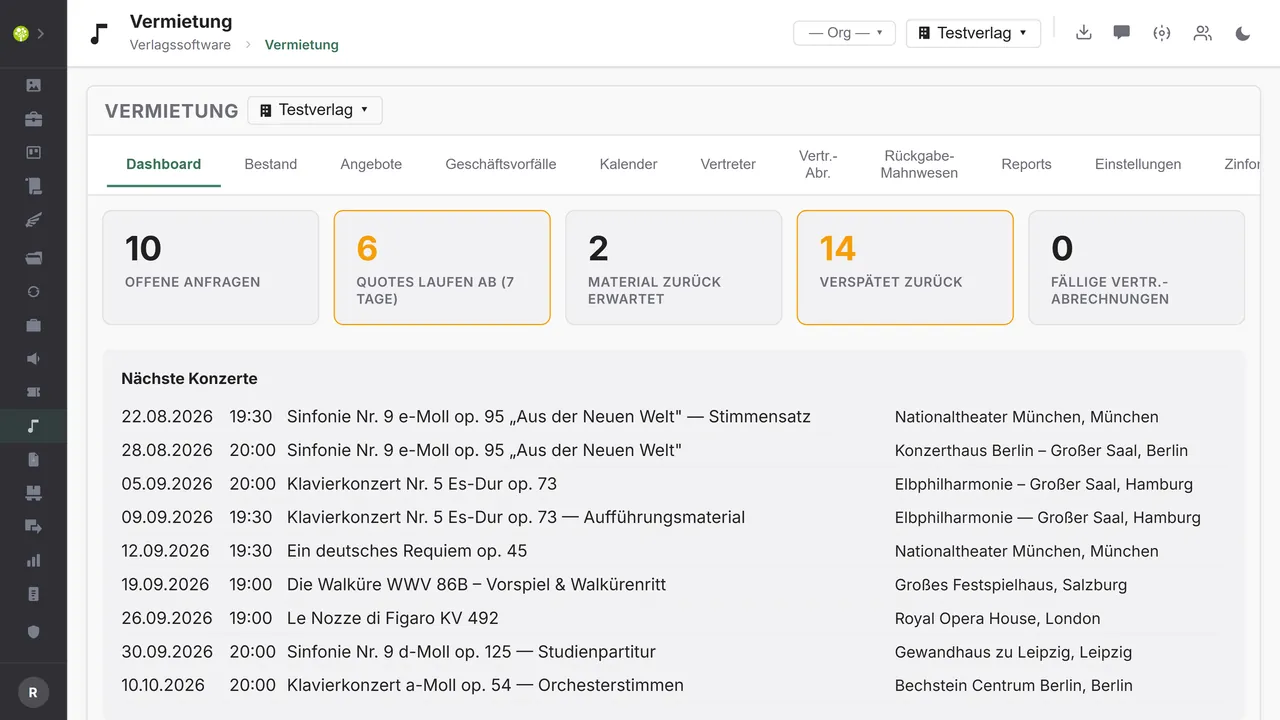Image resolution: width=1280 pixels, height=720 pixels.
Task: Open the Fällige Vertr.-Abrechnungen card
Action: [x=1137, y=267]
